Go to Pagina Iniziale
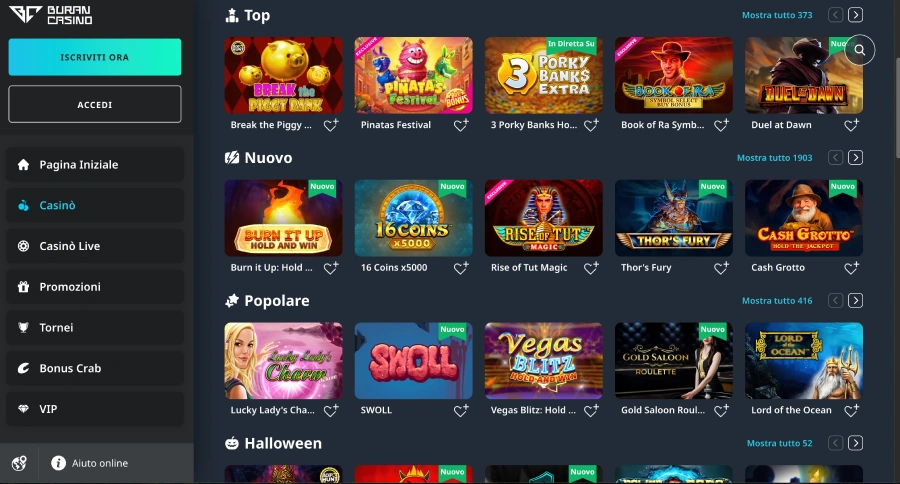This screenshot has height=484, width=900. (x=95, y=164)
